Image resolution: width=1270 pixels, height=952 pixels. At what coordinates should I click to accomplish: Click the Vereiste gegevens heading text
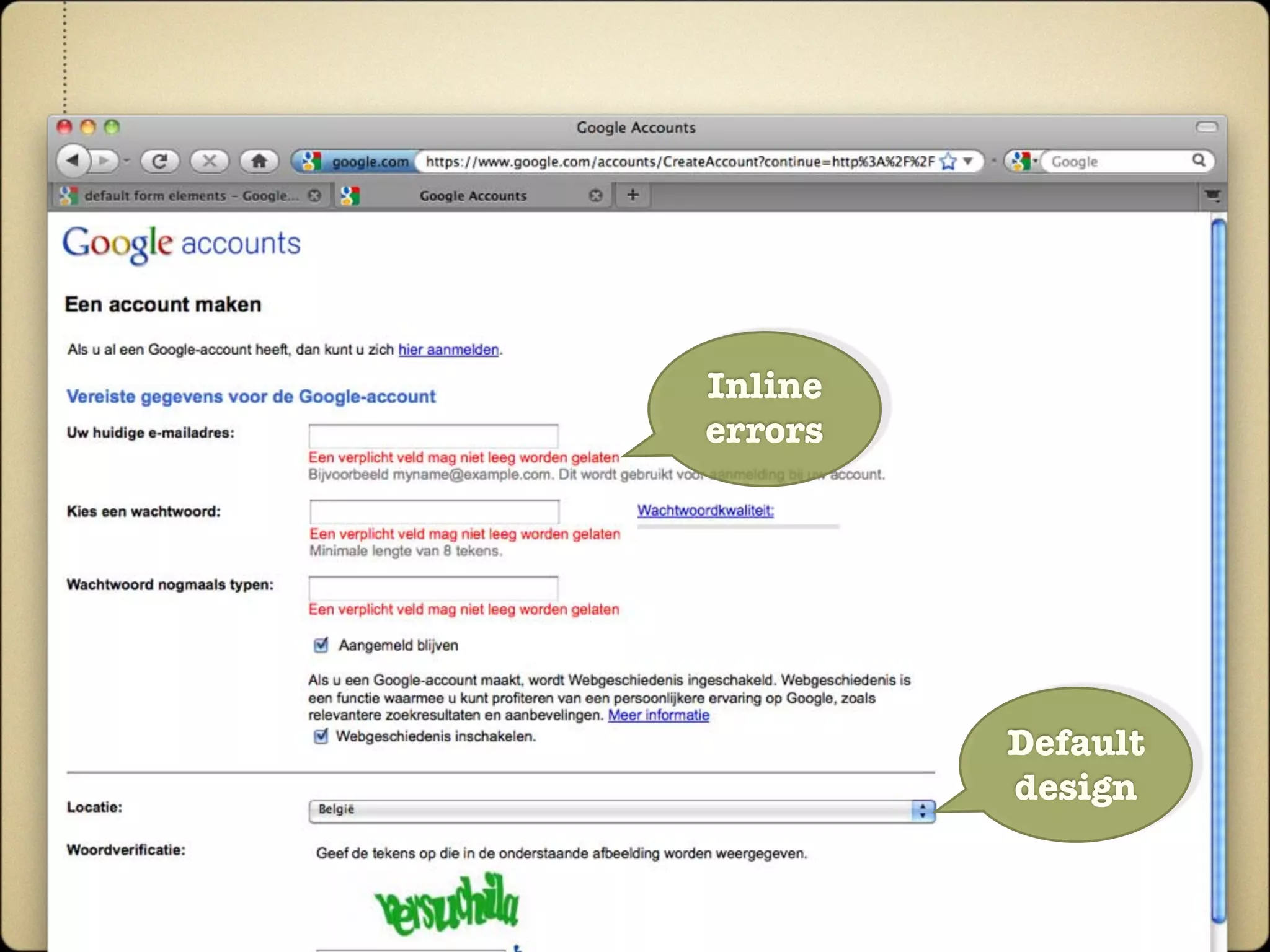point(251,397)
